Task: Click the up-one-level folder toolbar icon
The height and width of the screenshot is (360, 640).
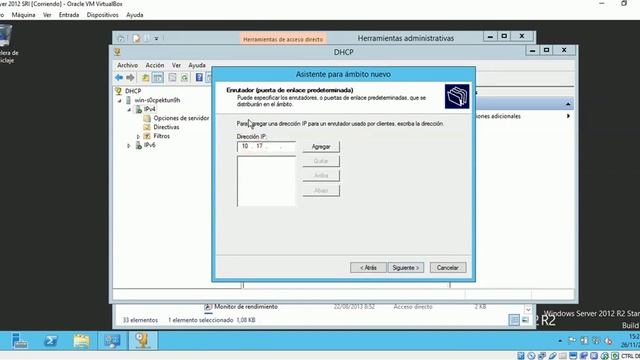Action: (145, 78)
